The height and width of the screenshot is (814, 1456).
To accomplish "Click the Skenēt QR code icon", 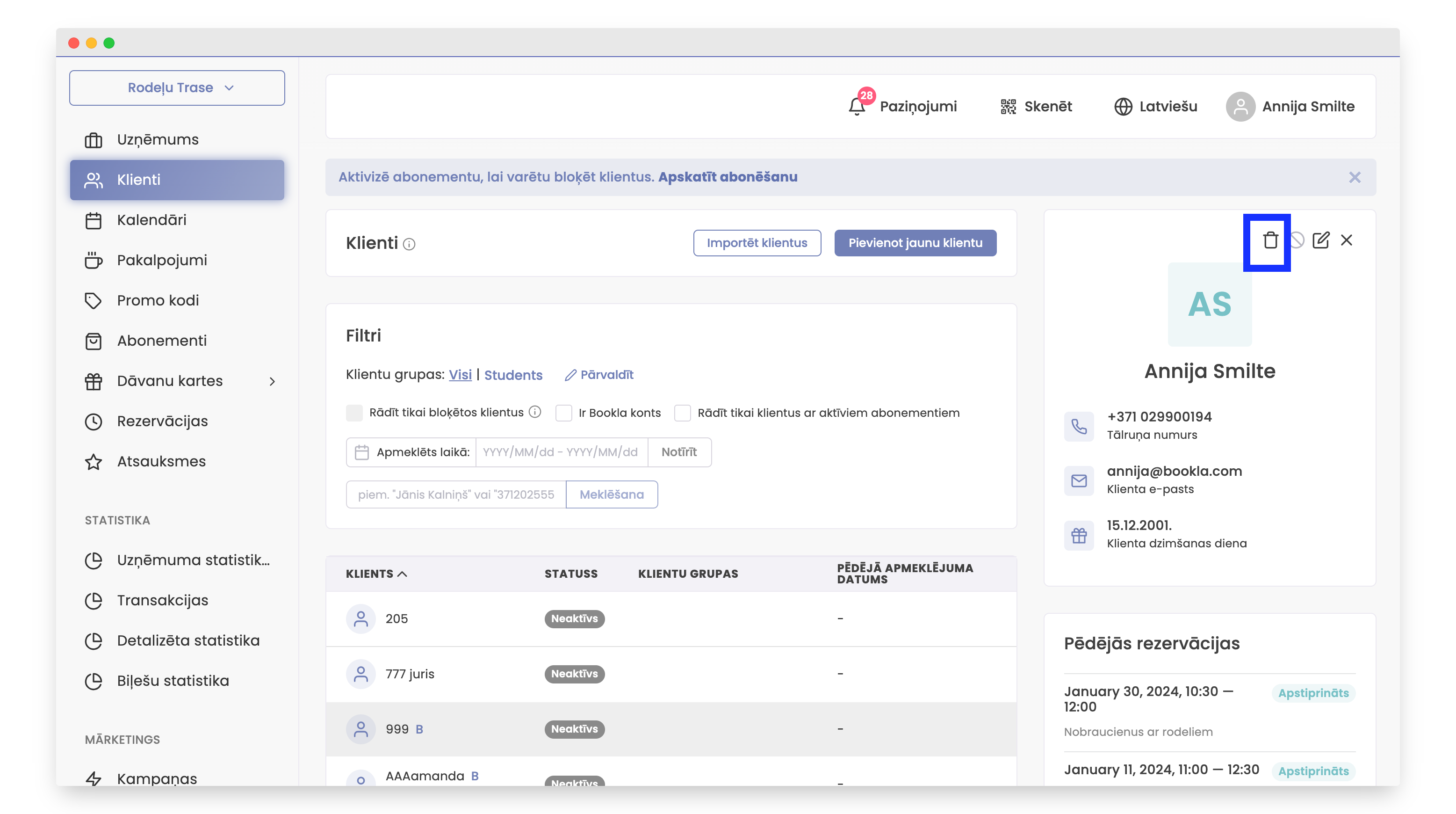I will pos(1008,106).
